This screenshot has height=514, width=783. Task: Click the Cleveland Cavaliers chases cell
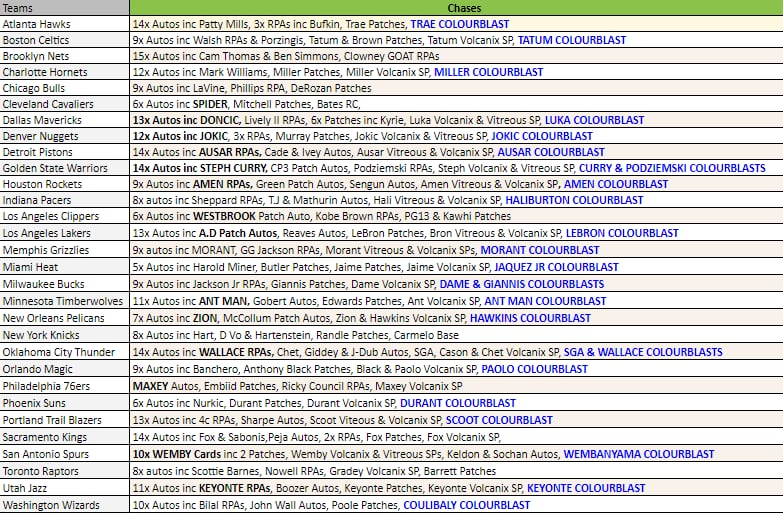tap(455, 104)
